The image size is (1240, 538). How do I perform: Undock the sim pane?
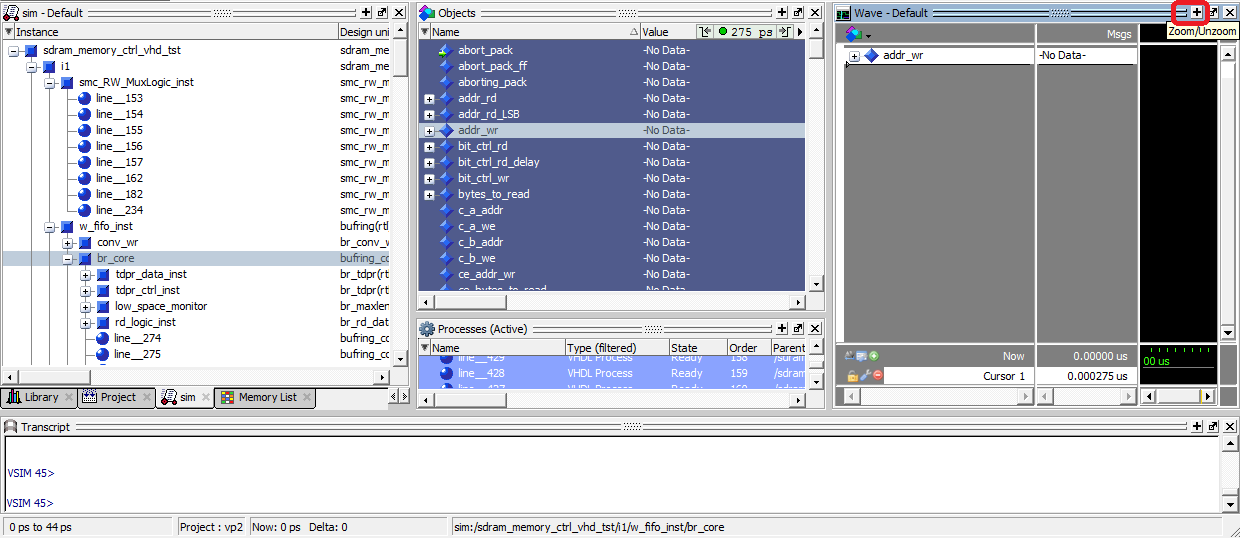pyautogui.click(x=382, y=13)
